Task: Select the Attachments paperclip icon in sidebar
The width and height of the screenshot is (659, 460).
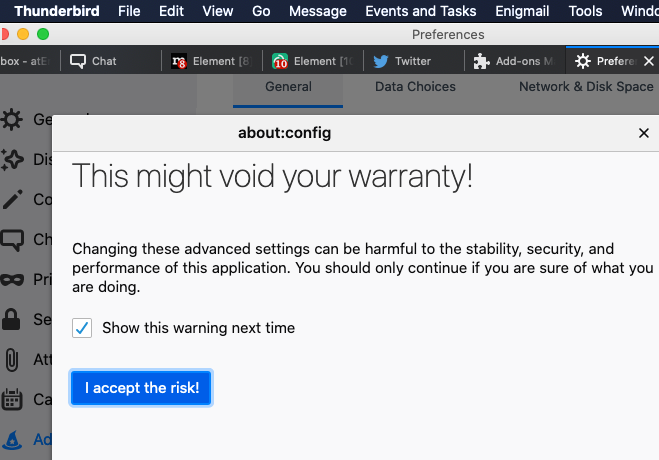Action: pos(12,360)
